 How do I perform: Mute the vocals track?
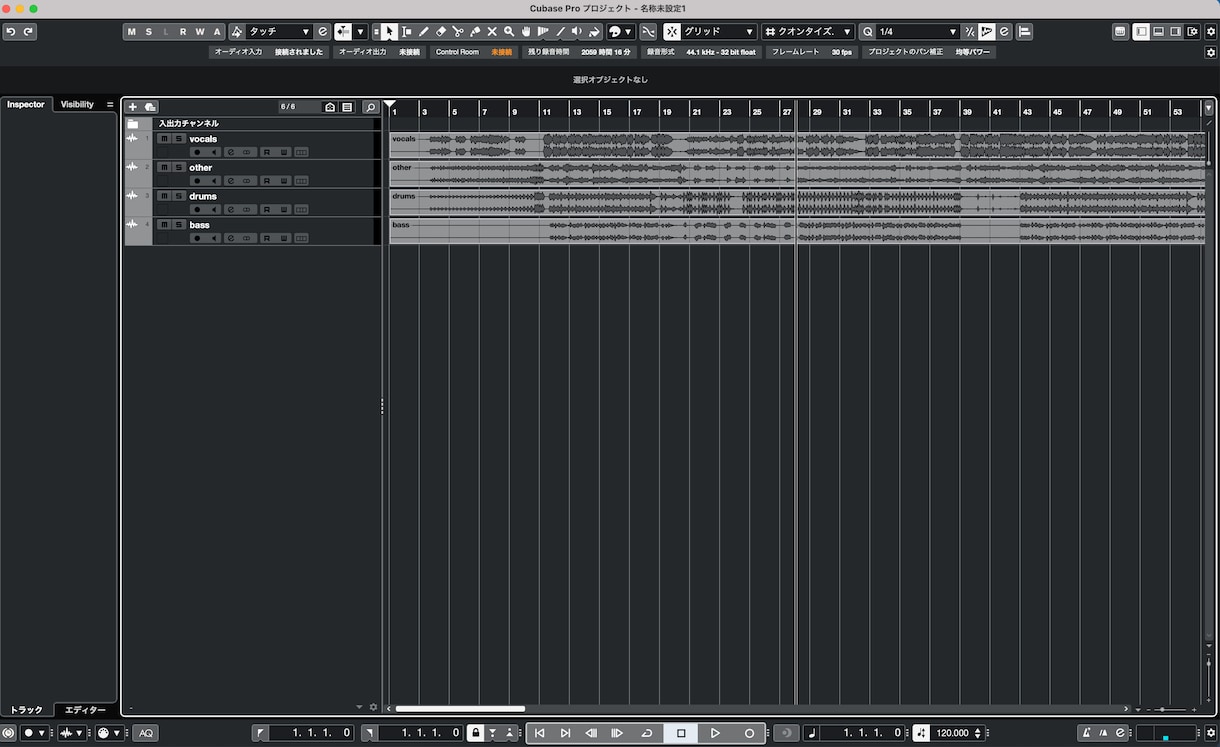point(164,139)
